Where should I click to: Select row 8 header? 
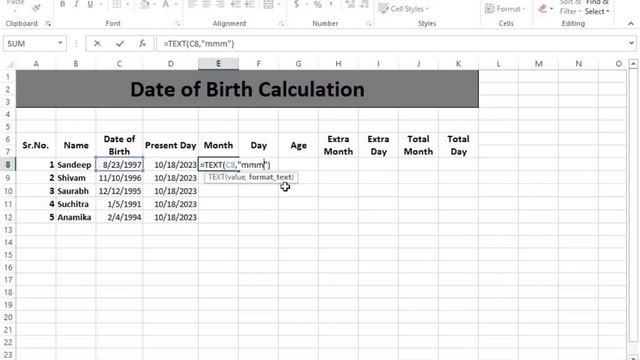(x=8, y=164)
